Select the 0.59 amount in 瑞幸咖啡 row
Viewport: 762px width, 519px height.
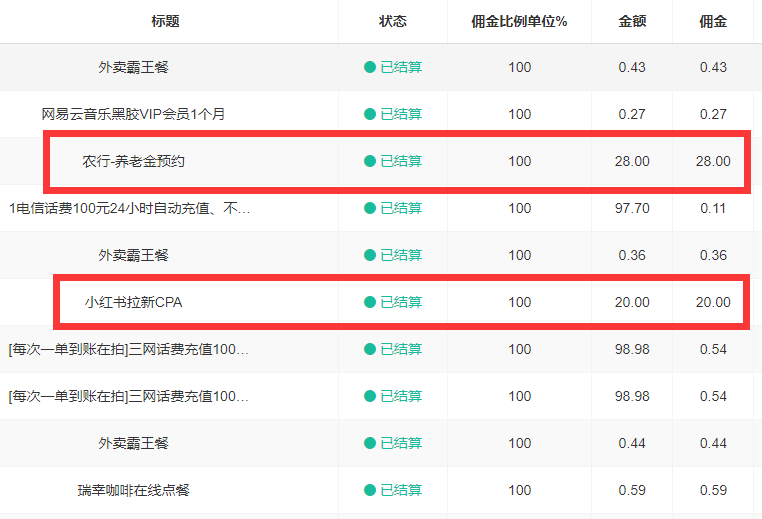[632, 490]
